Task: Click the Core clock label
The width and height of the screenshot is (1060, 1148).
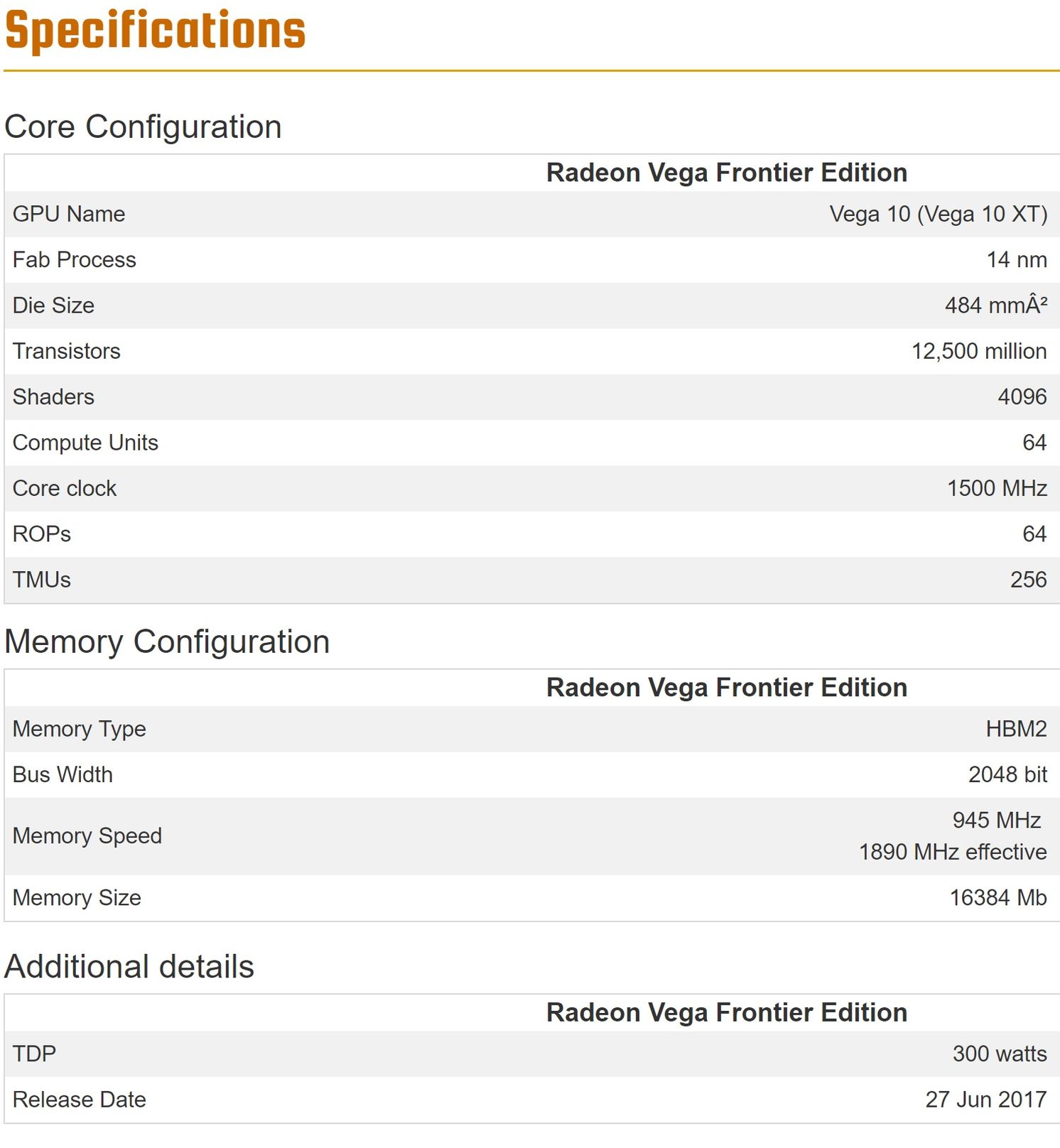Action: pyautogui.click(x=65, y=488)
